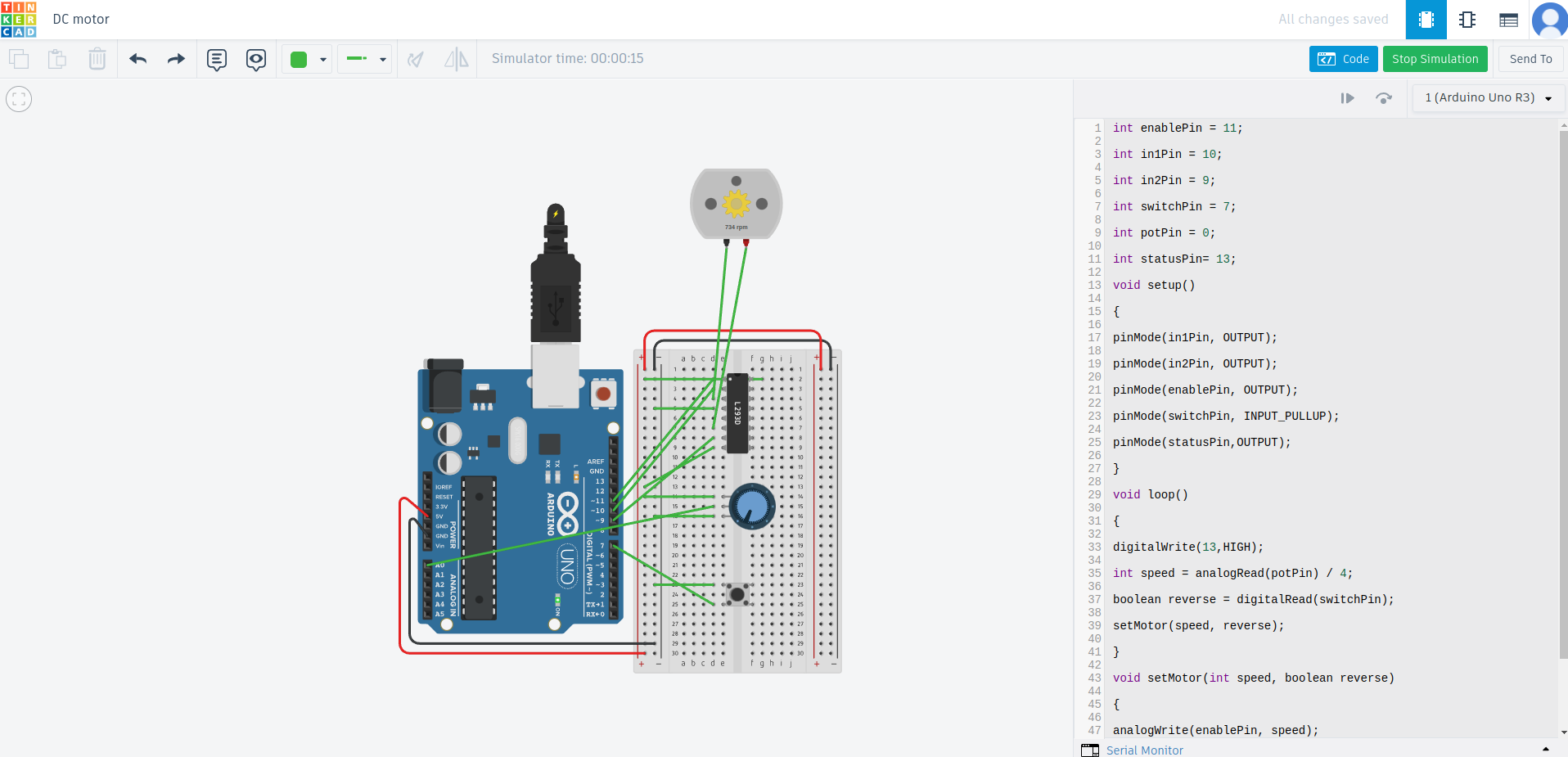Click the debugger step-over icon

1384,98
